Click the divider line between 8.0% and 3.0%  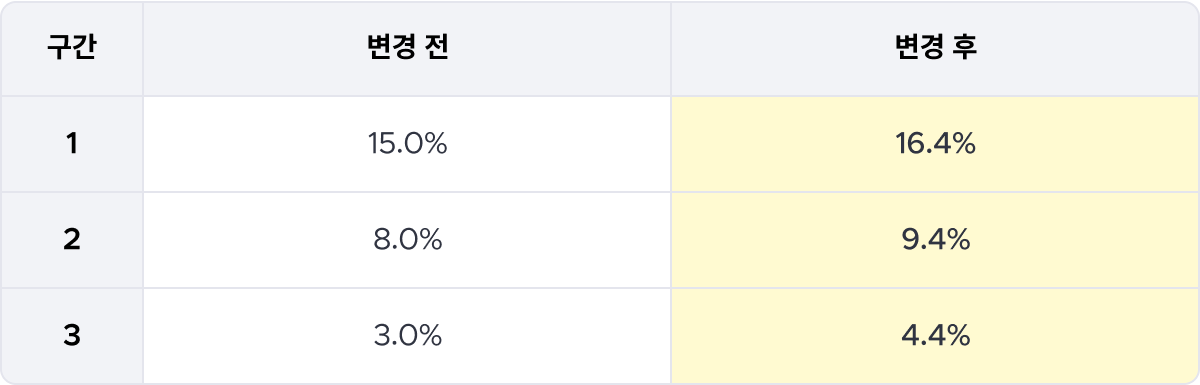click(407, 288)
